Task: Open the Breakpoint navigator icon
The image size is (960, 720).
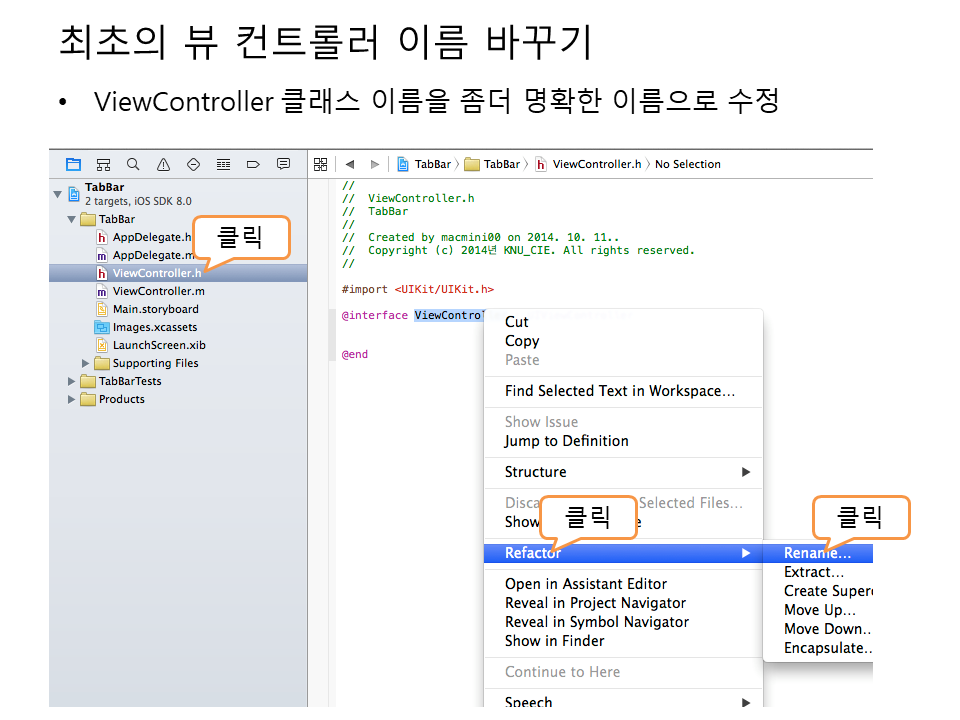Action: pos(253,164)
